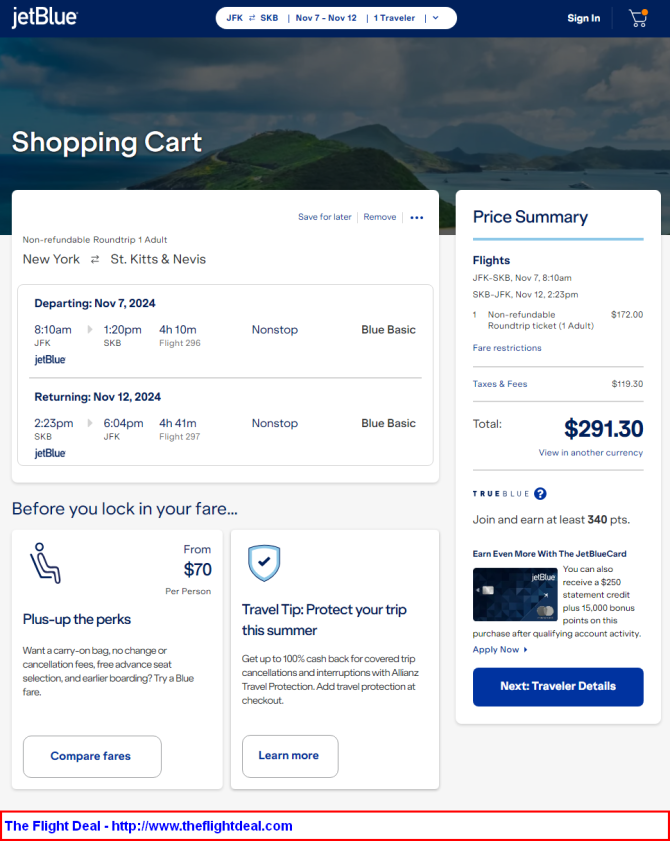The width and height of the screenshot is (670, 841).
Task: Click Learn more about travel protection
Action: tap(290, 756)
